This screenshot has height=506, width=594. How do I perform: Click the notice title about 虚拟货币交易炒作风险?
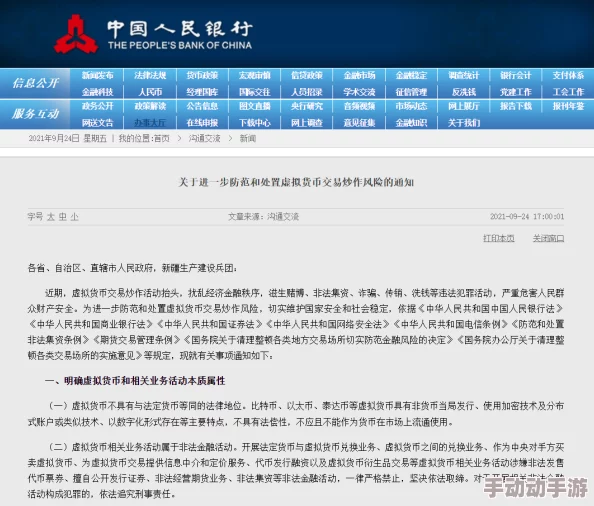pos(296,182)
